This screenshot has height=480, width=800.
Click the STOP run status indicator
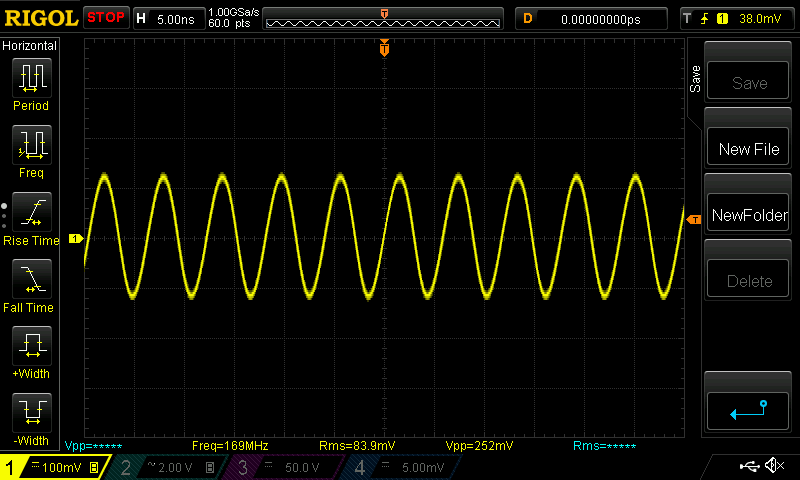[106, 17]
